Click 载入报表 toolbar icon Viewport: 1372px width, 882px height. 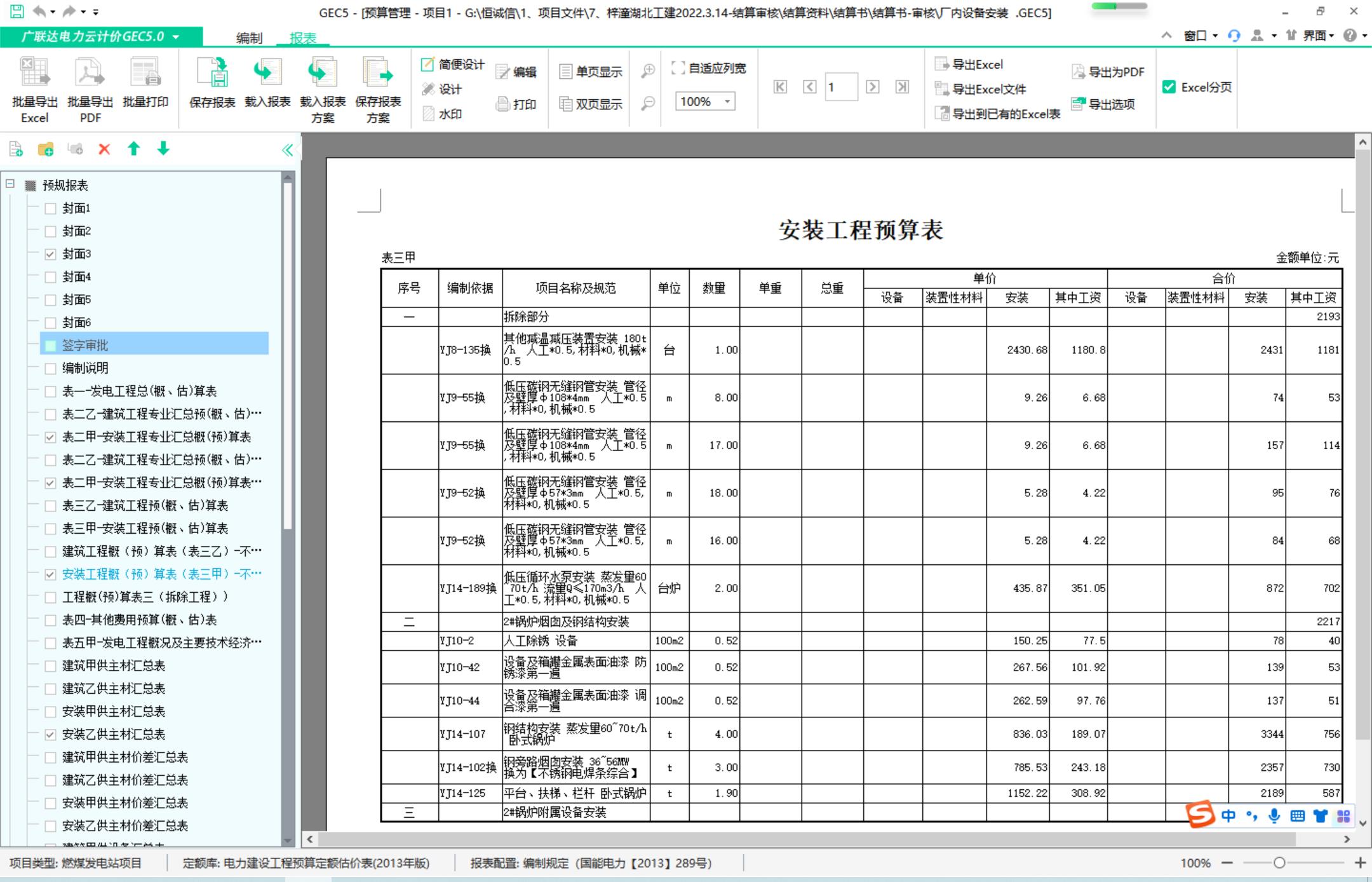[267, 72]
